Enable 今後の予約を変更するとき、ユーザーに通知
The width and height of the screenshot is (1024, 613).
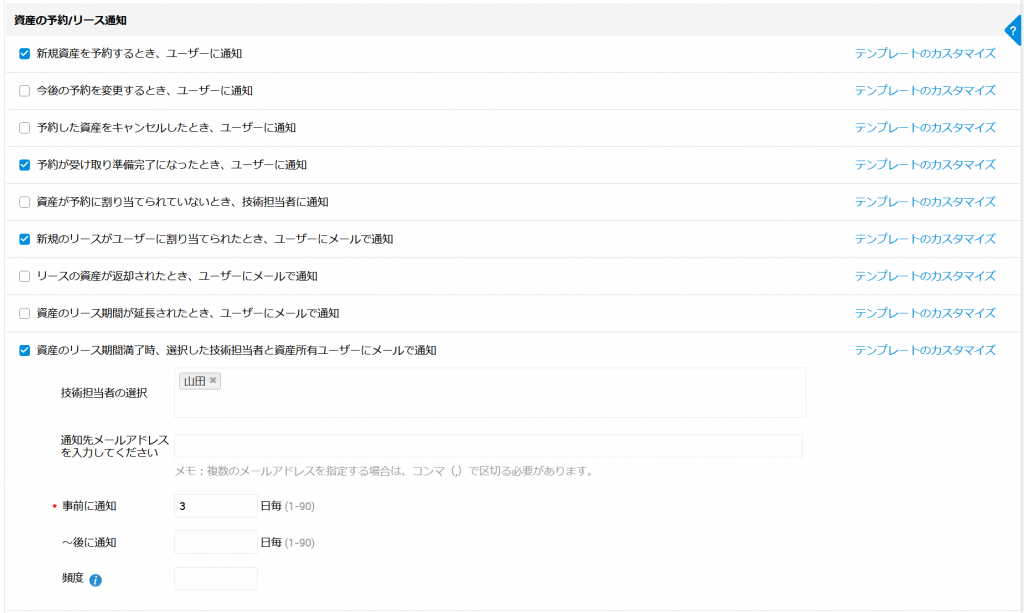[25, 91]
